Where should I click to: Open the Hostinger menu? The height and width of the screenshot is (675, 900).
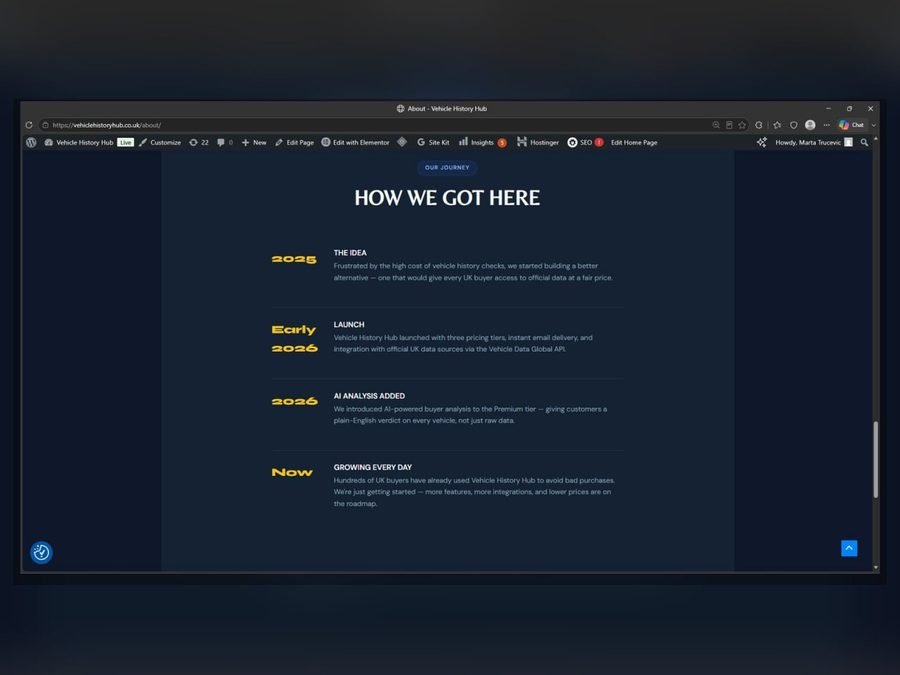pos(538,142)
